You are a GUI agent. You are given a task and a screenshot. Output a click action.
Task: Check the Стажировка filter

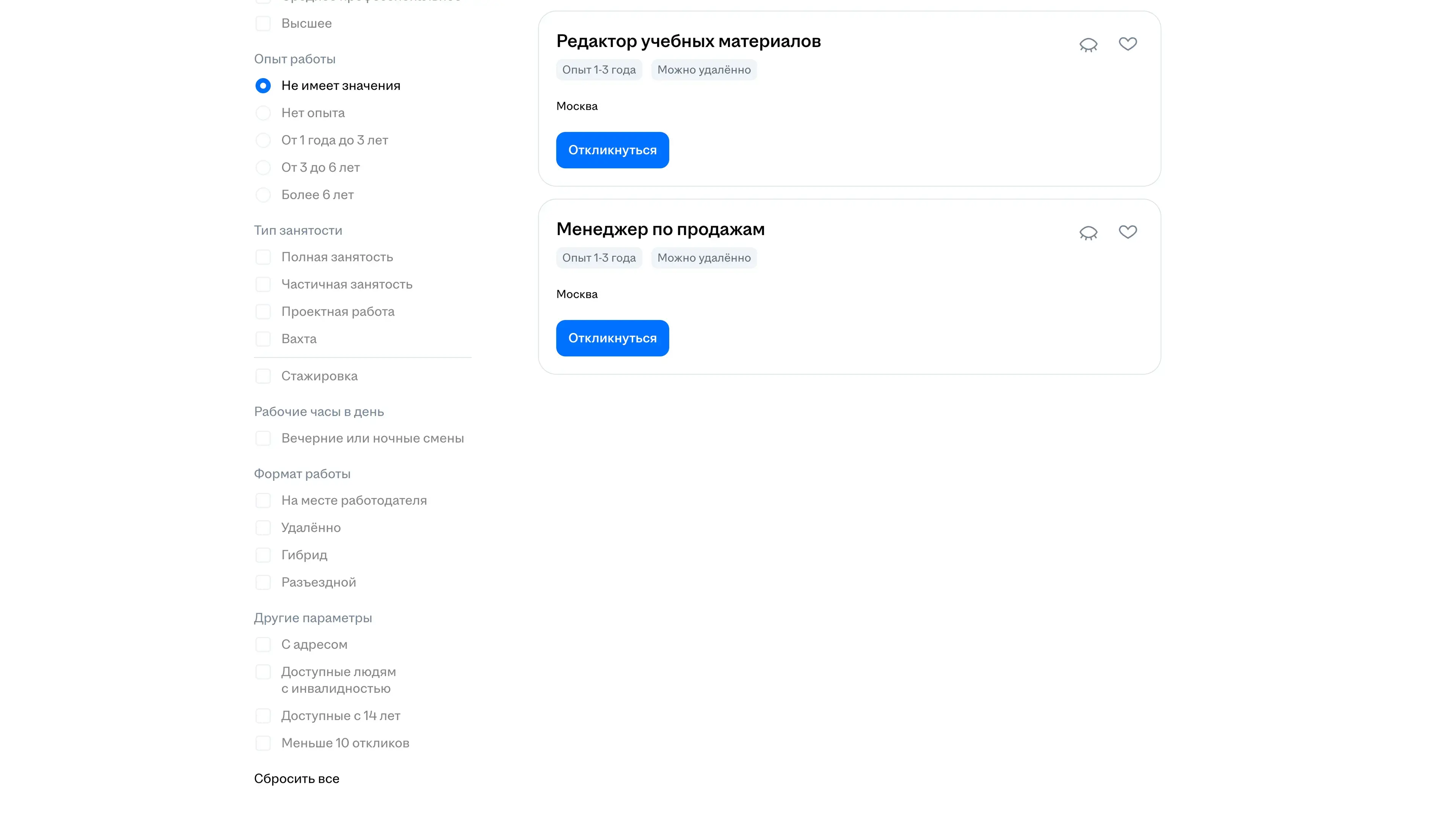[263, 377]
